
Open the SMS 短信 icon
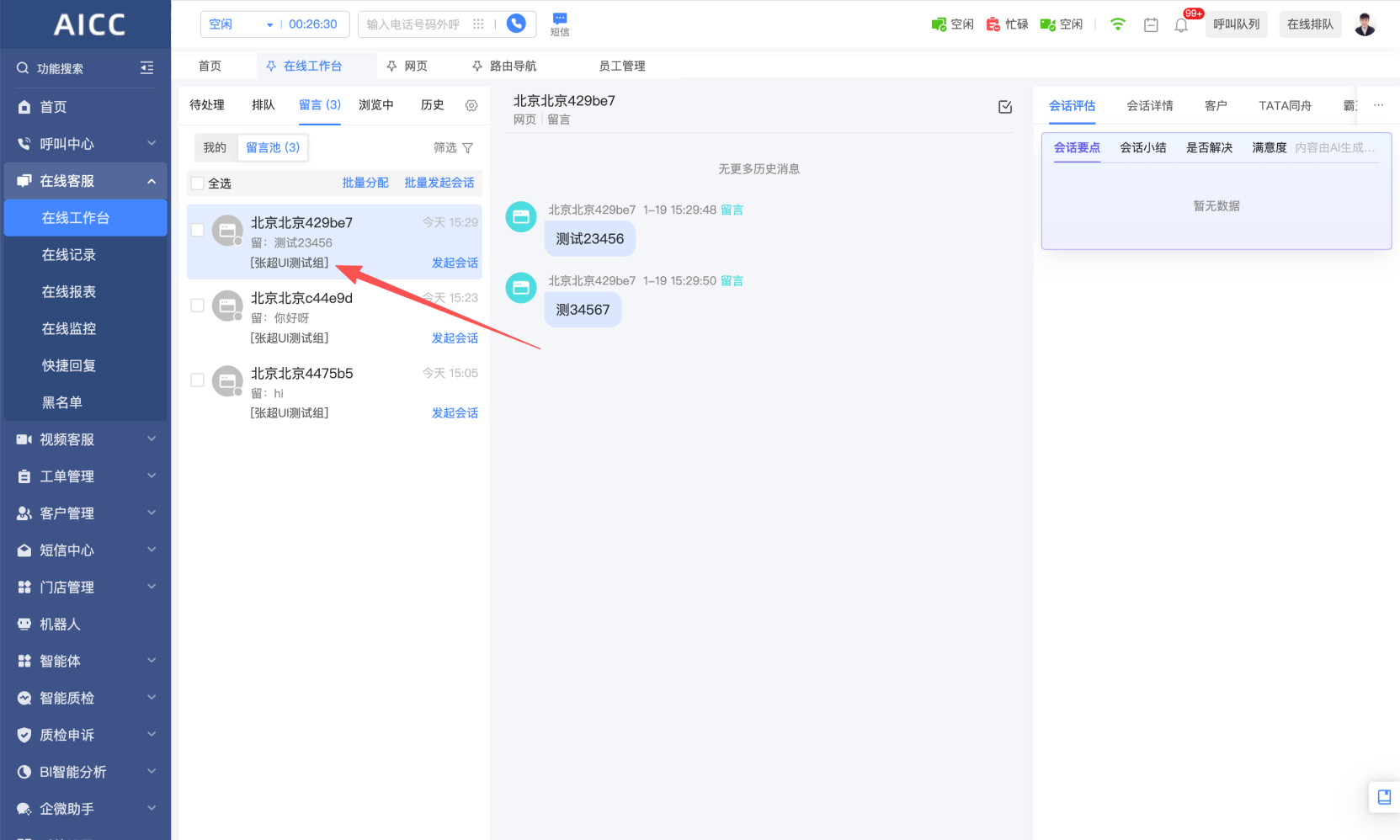tap(560, 24)
